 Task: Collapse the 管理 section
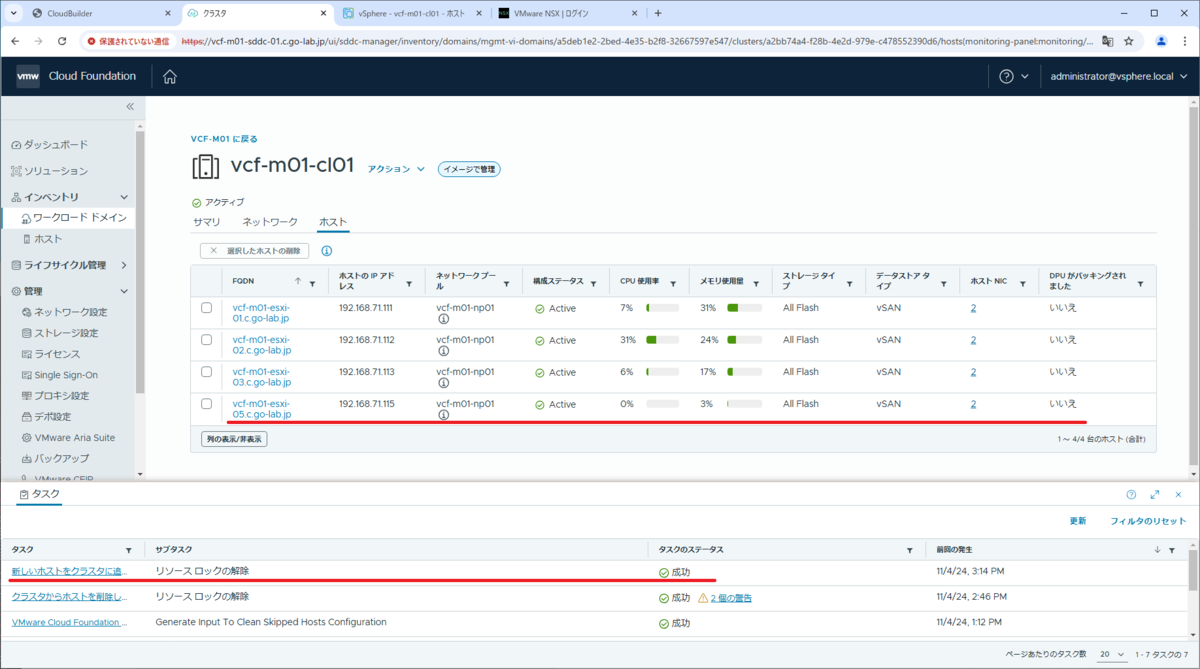pyautogui.click(x=124, y=291)
